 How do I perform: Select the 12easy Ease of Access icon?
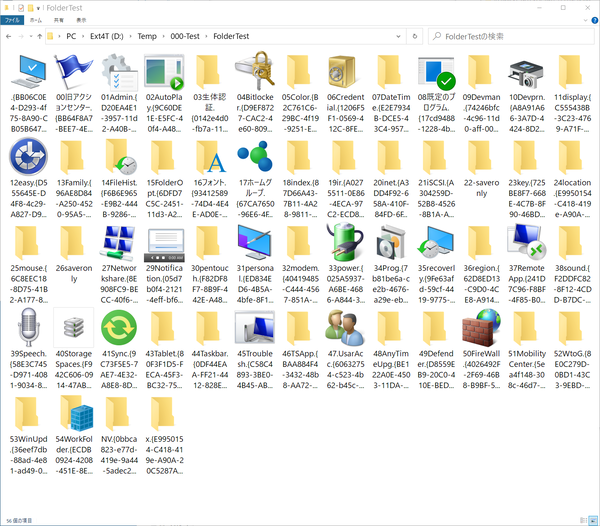[28, 157]
